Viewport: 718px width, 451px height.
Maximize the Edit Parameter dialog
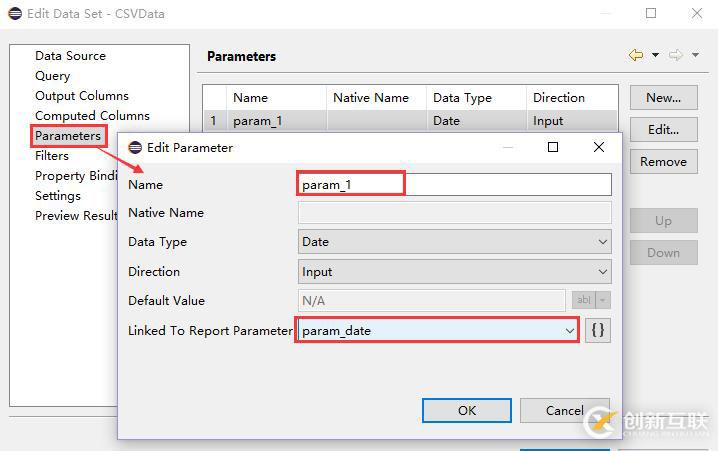[x=553, y=147]
